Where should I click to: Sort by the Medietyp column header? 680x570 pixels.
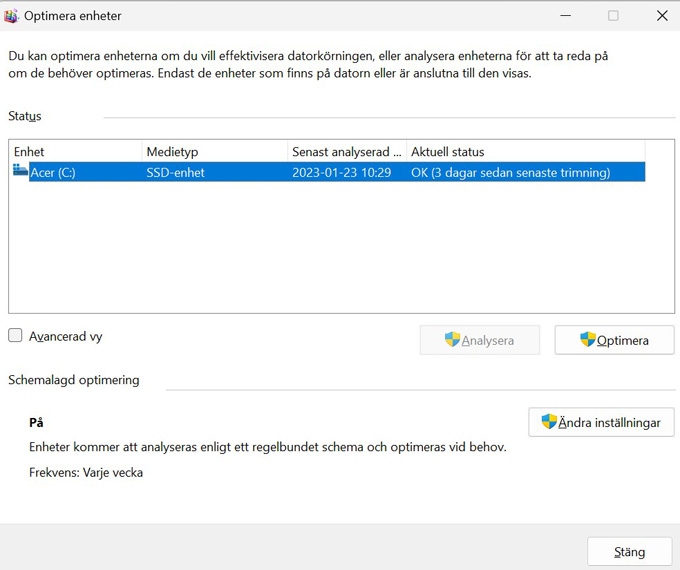pyautogui.click(x=215, y=152)
